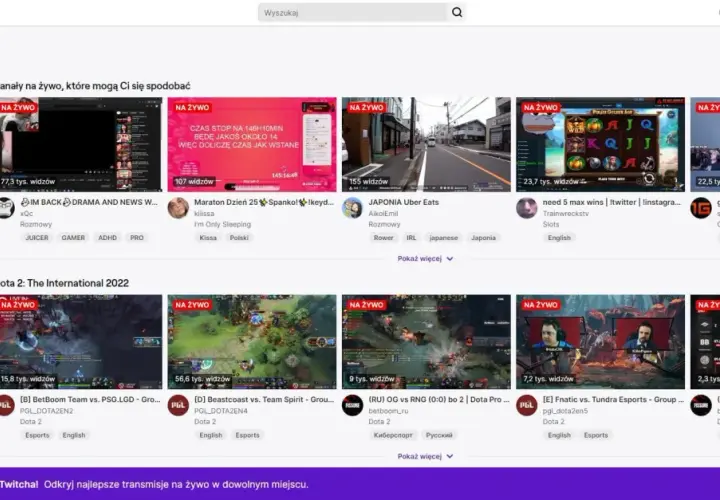
Task: Open betboom_ru channel avatar
Action: [352, 405]
